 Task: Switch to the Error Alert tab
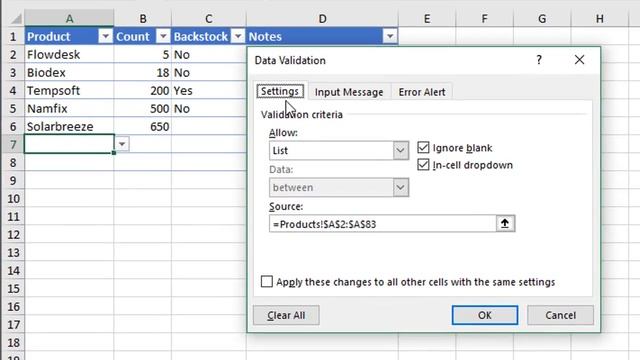[x=422, y=92]
